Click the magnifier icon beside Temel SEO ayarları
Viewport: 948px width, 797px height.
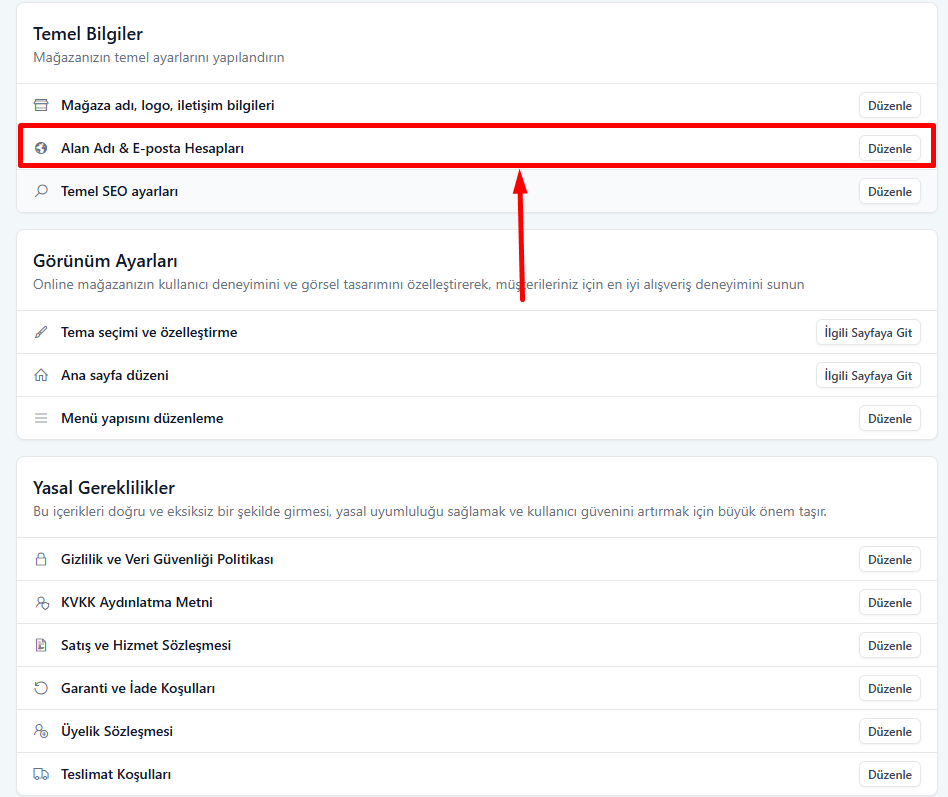pyautogui.click(x=41, y=191)
